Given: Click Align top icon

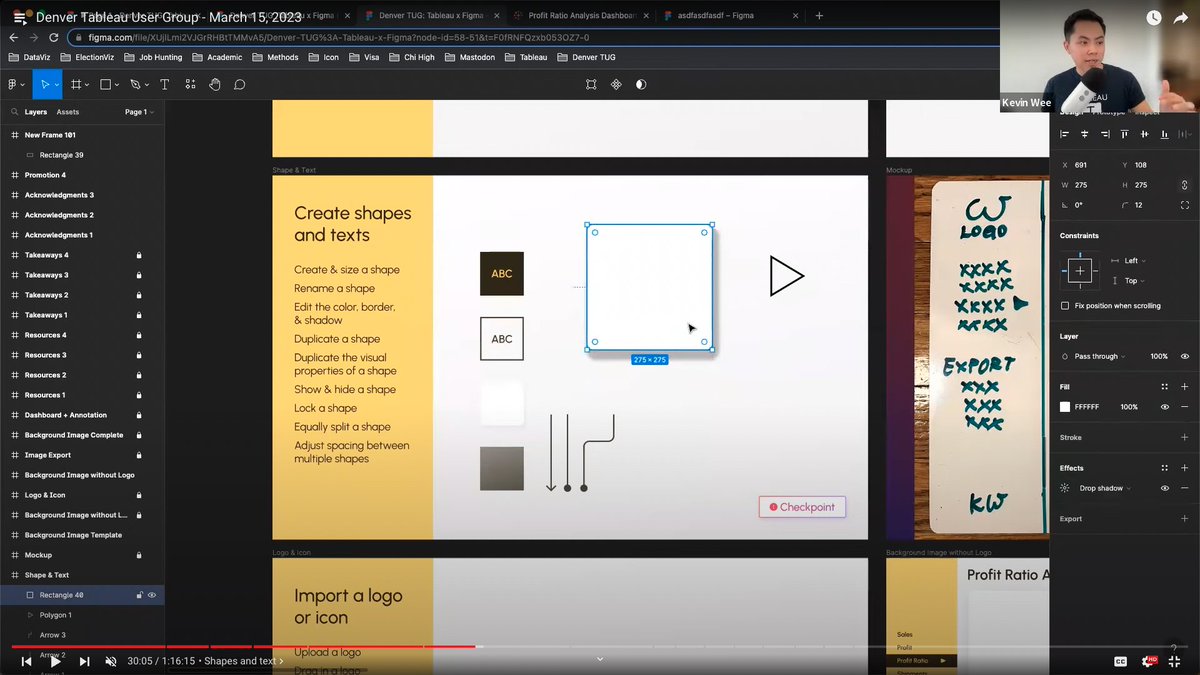Looking at the screenshot, I should point(1125,133).
